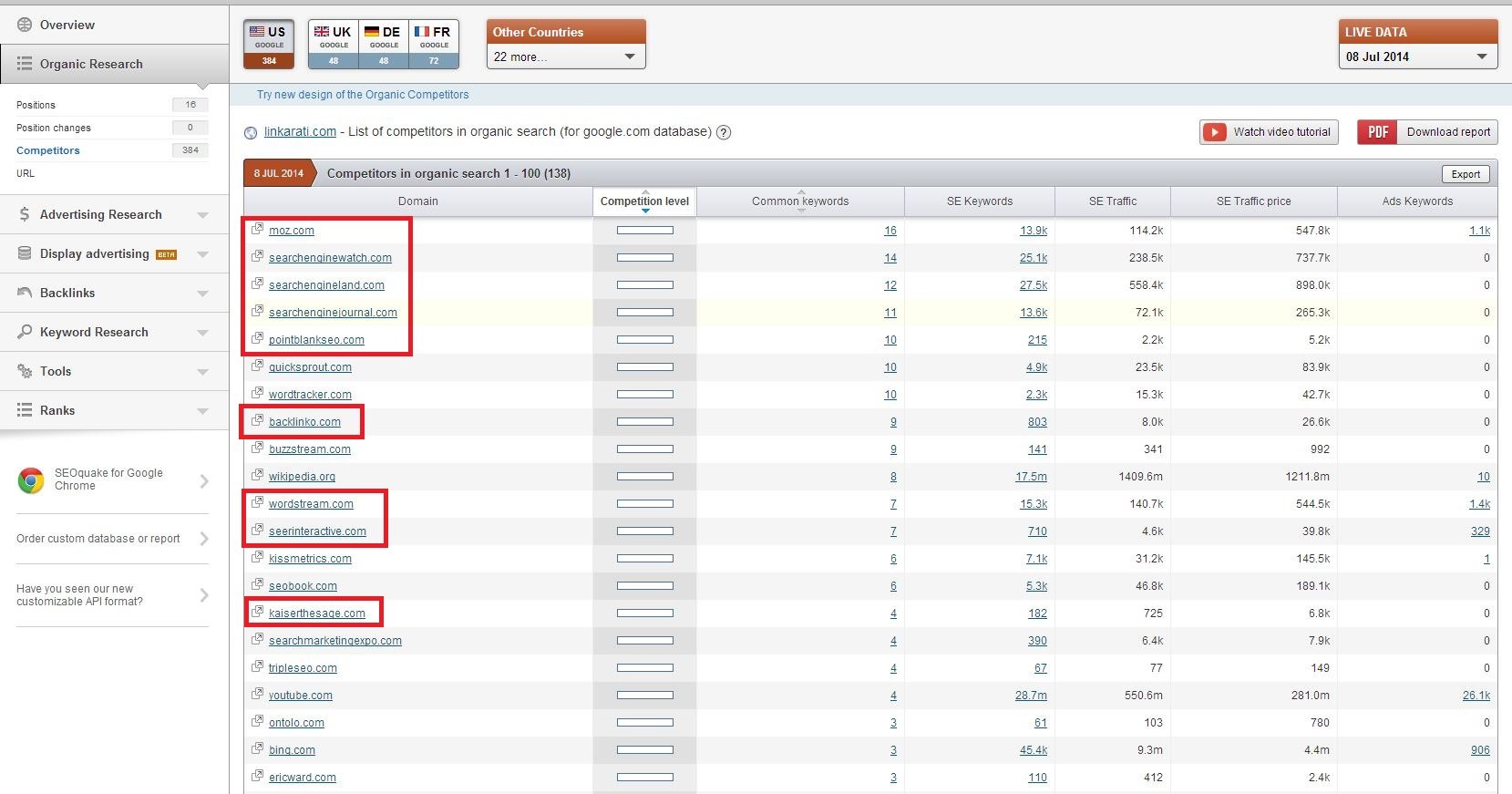Select the UK Google database

coord(333,44)
